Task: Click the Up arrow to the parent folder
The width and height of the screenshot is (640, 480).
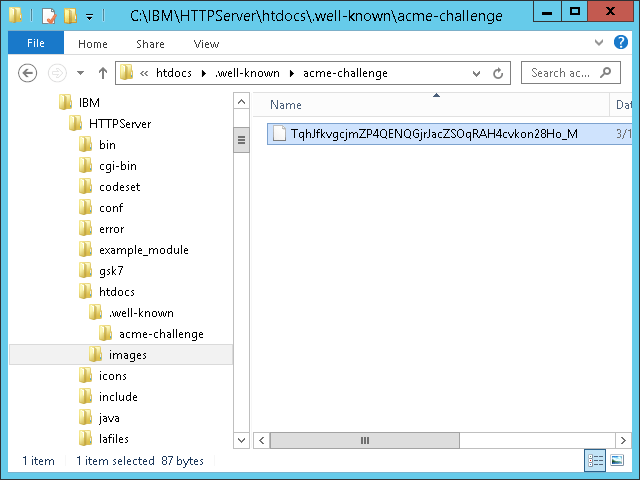Action: point(103,73)
